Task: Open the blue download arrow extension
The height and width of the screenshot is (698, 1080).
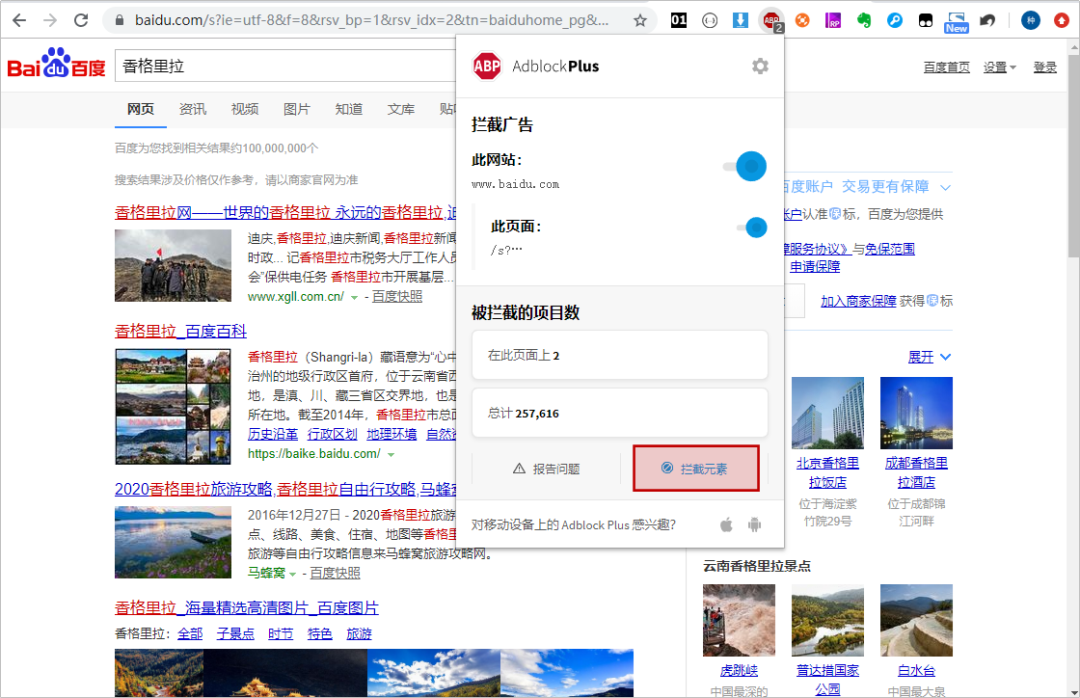Action: [740, 20]
